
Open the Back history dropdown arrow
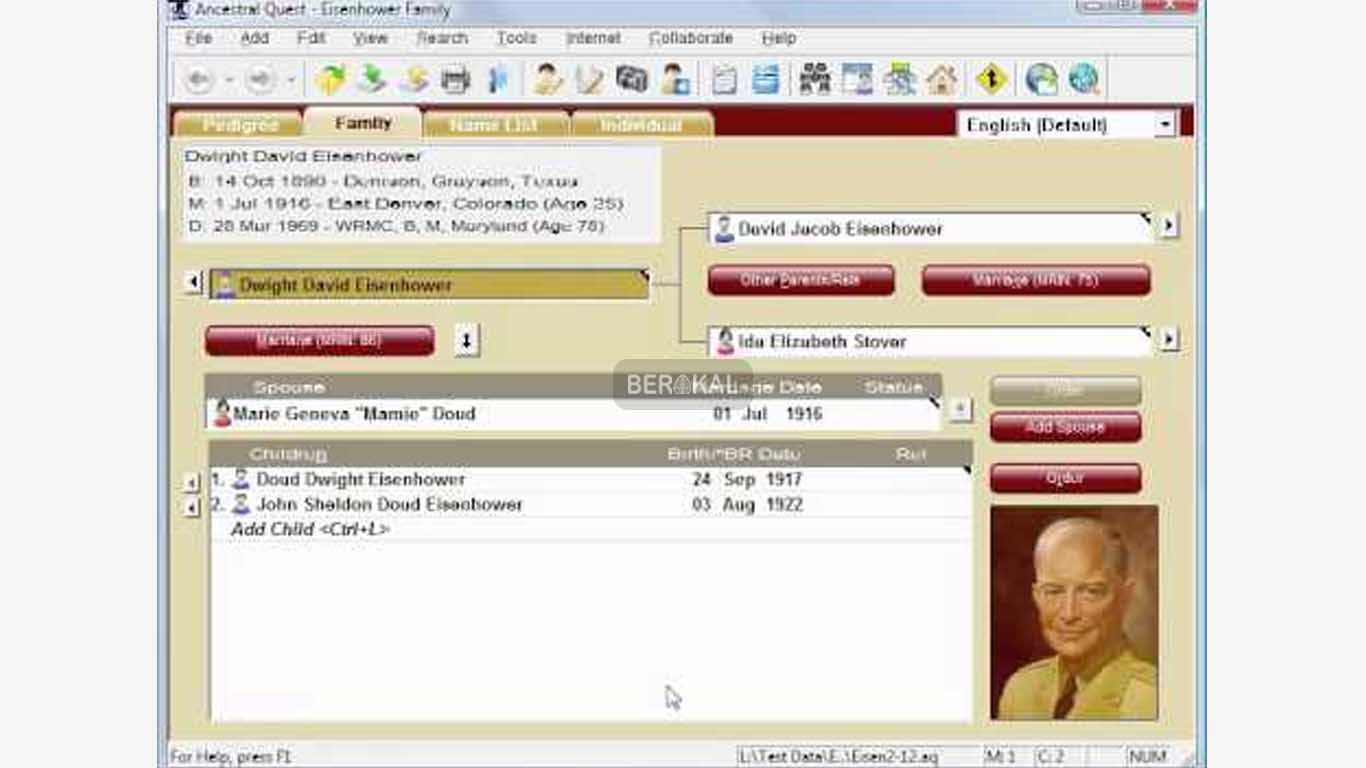pos(229,80)
